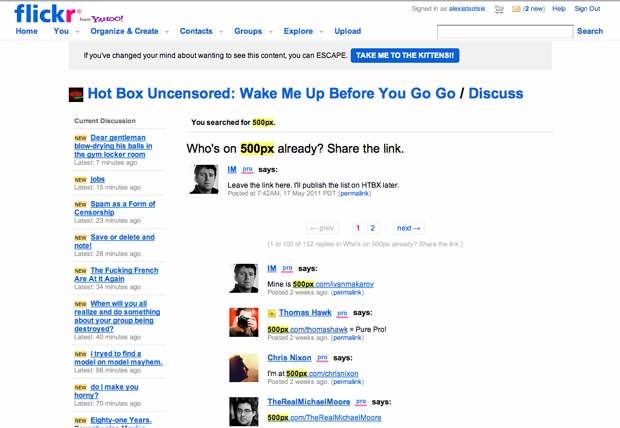Screen dimensions: 620x428
Task: Click the next page arrow link
Action: tap(409, 228)
